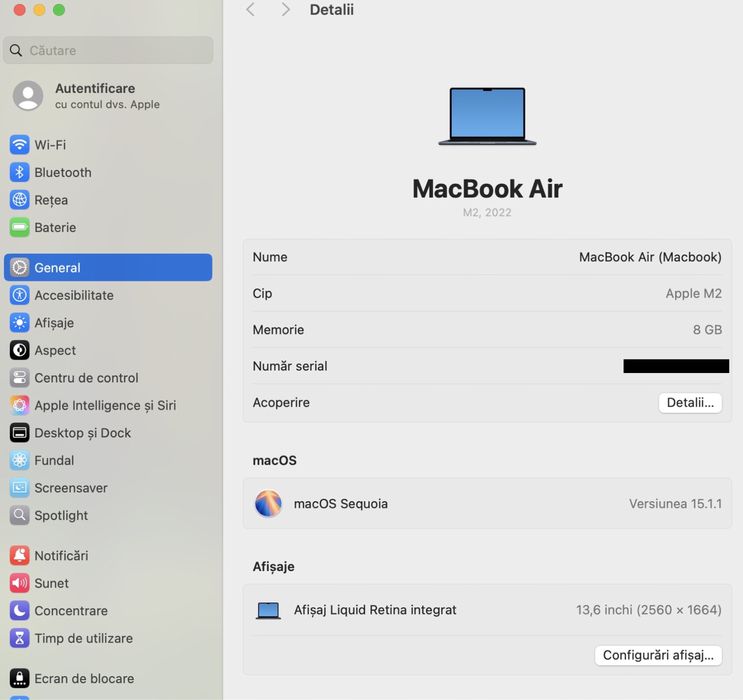Click the Centru de control icon
Viewport: 743px width, 700px height.
(x=19, y=377)
